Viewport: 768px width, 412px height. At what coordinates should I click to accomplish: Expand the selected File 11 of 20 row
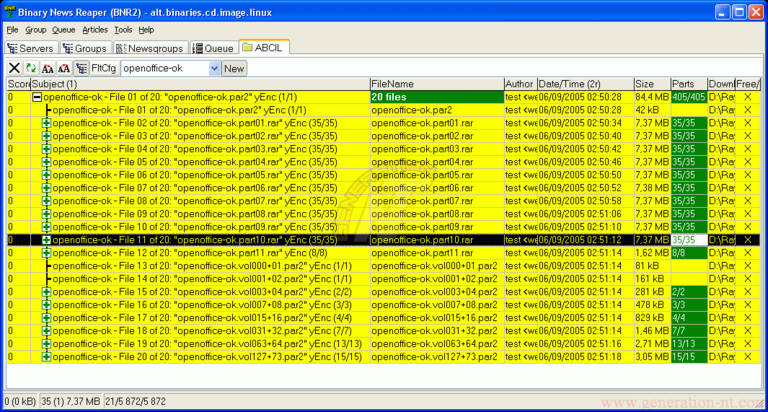coord(47,240)
